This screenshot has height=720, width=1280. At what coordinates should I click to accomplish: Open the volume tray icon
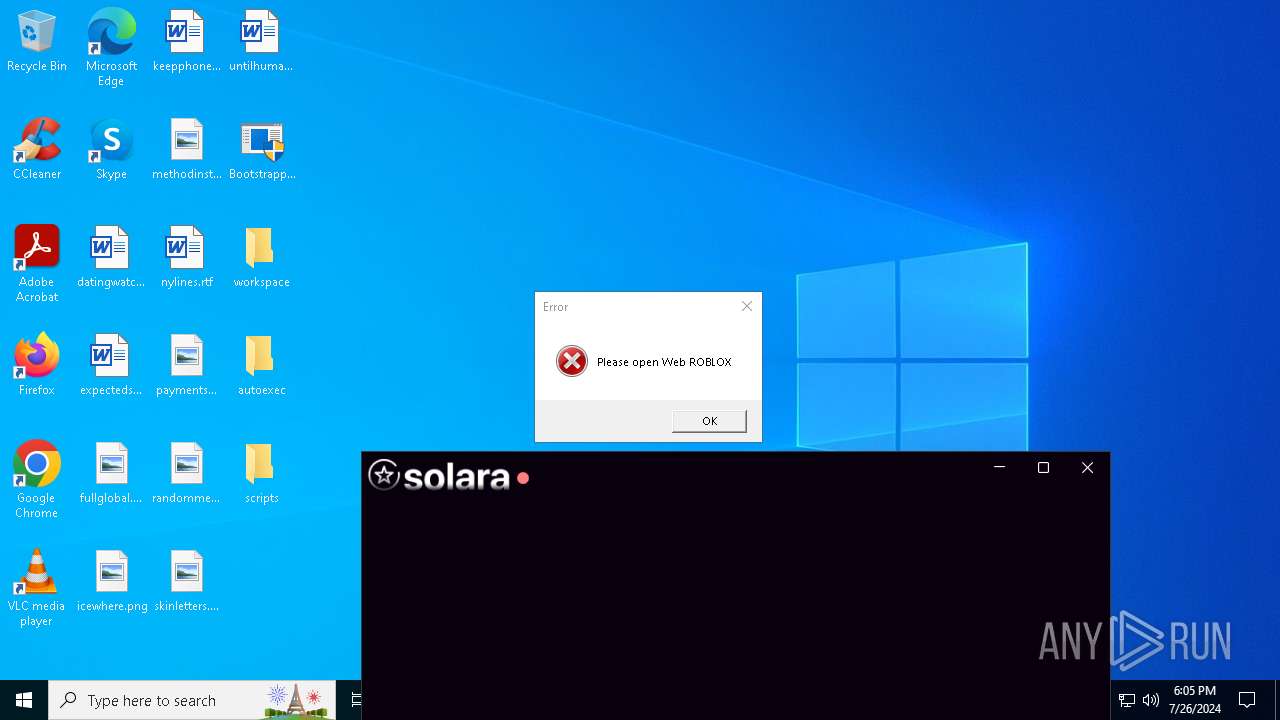1151,700
